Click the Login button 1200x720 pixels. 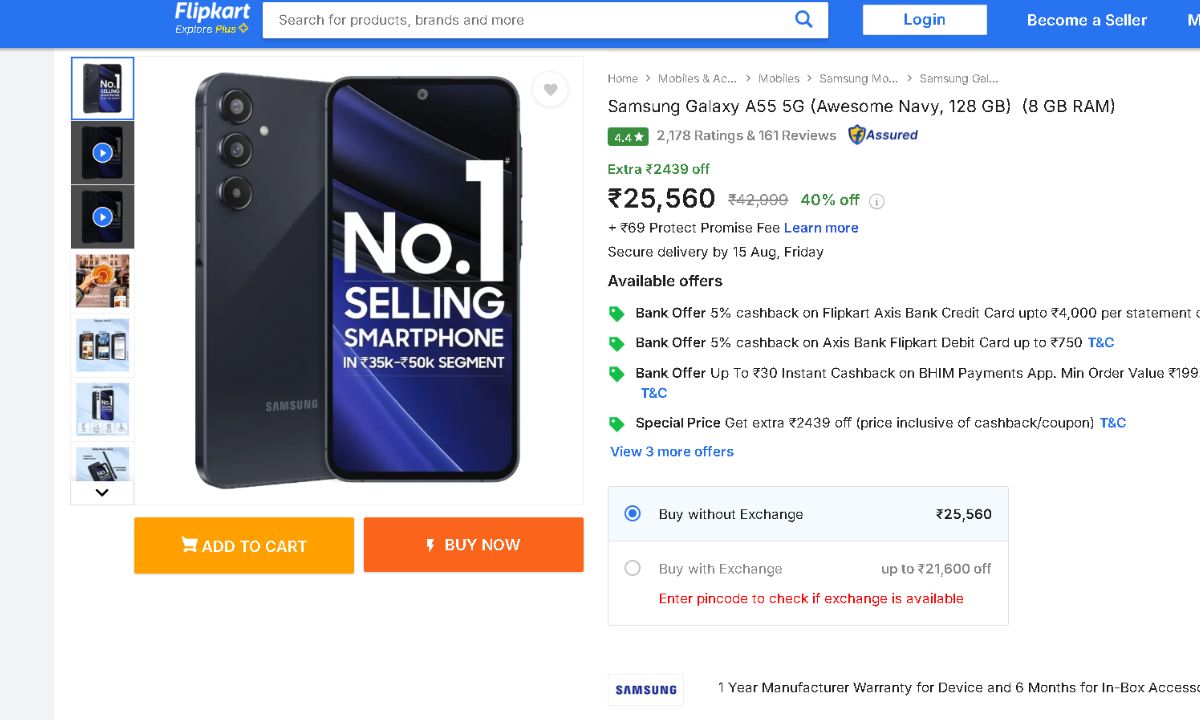click(924, 20)
